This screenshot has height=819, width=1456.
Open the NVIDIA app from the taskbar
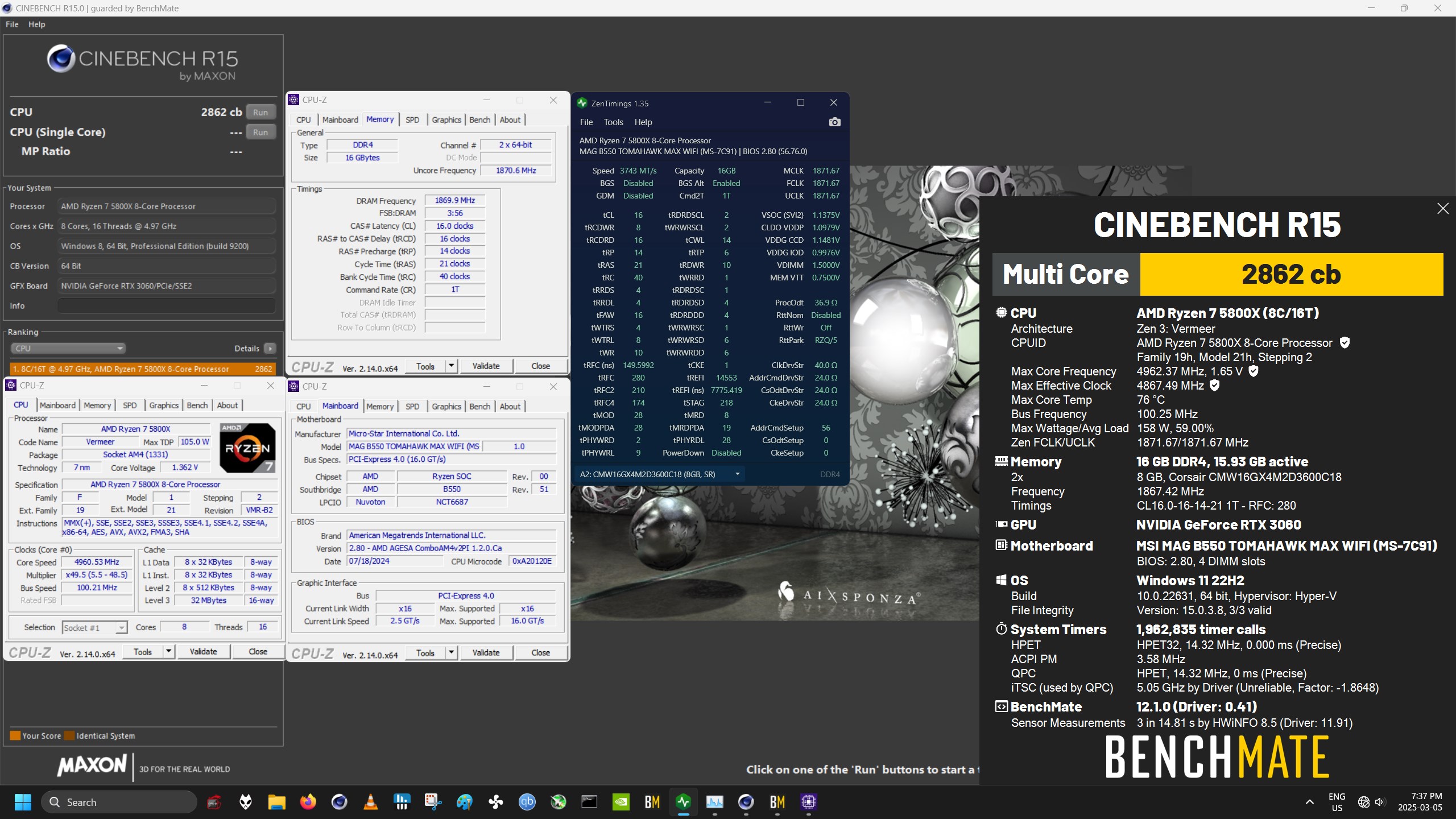[621, 802]
